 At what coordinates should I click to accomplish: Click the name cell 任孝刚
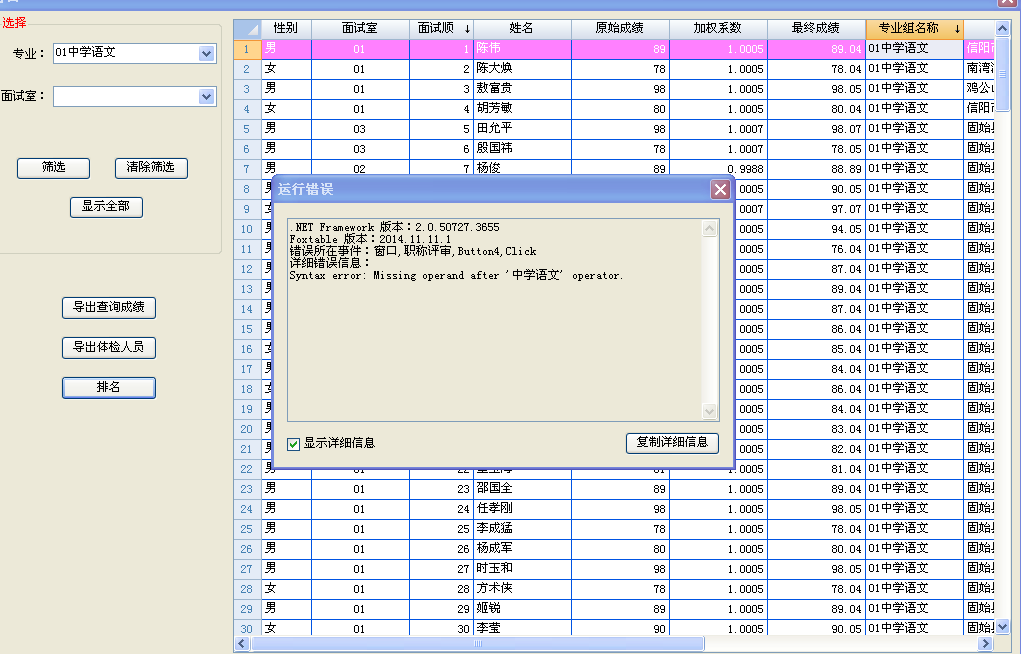522,509
